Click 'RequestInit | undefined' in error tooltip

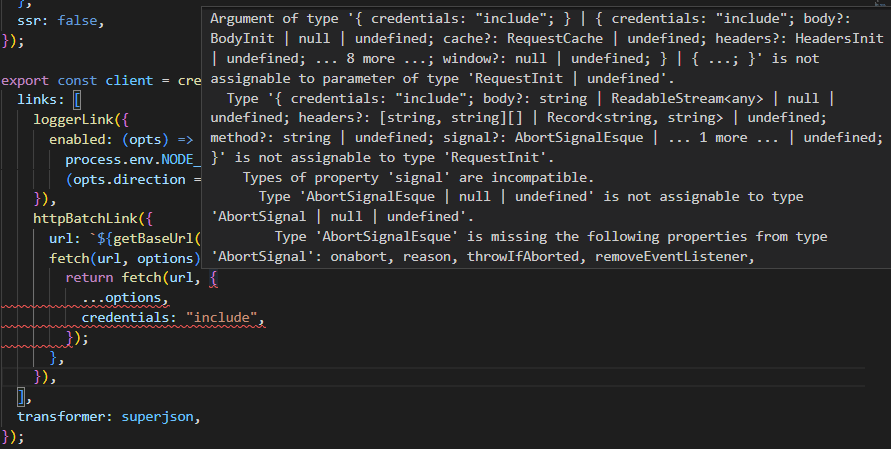click(569, 78)
